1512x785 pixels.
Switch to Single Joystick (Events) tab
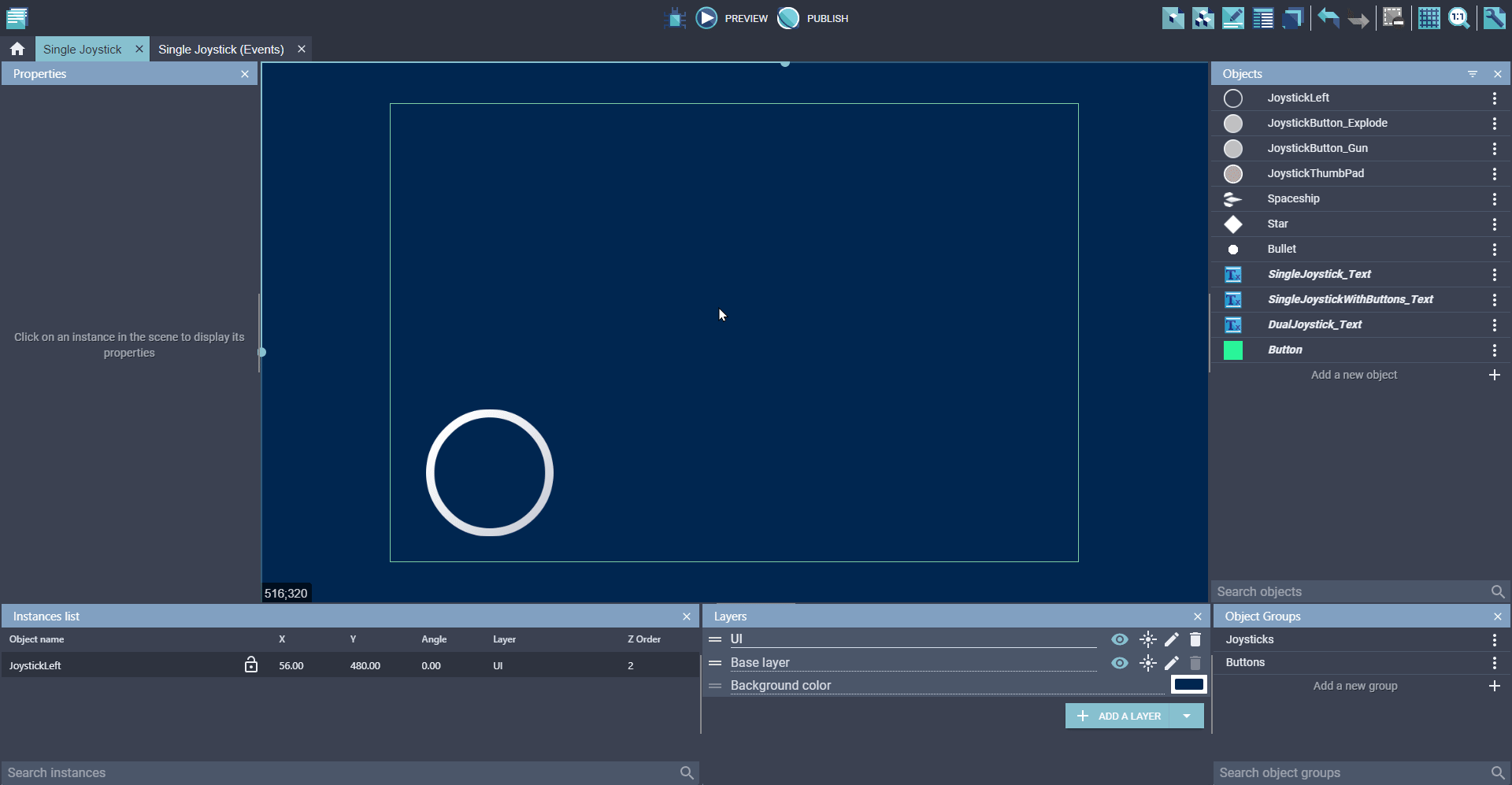(221, 49)
